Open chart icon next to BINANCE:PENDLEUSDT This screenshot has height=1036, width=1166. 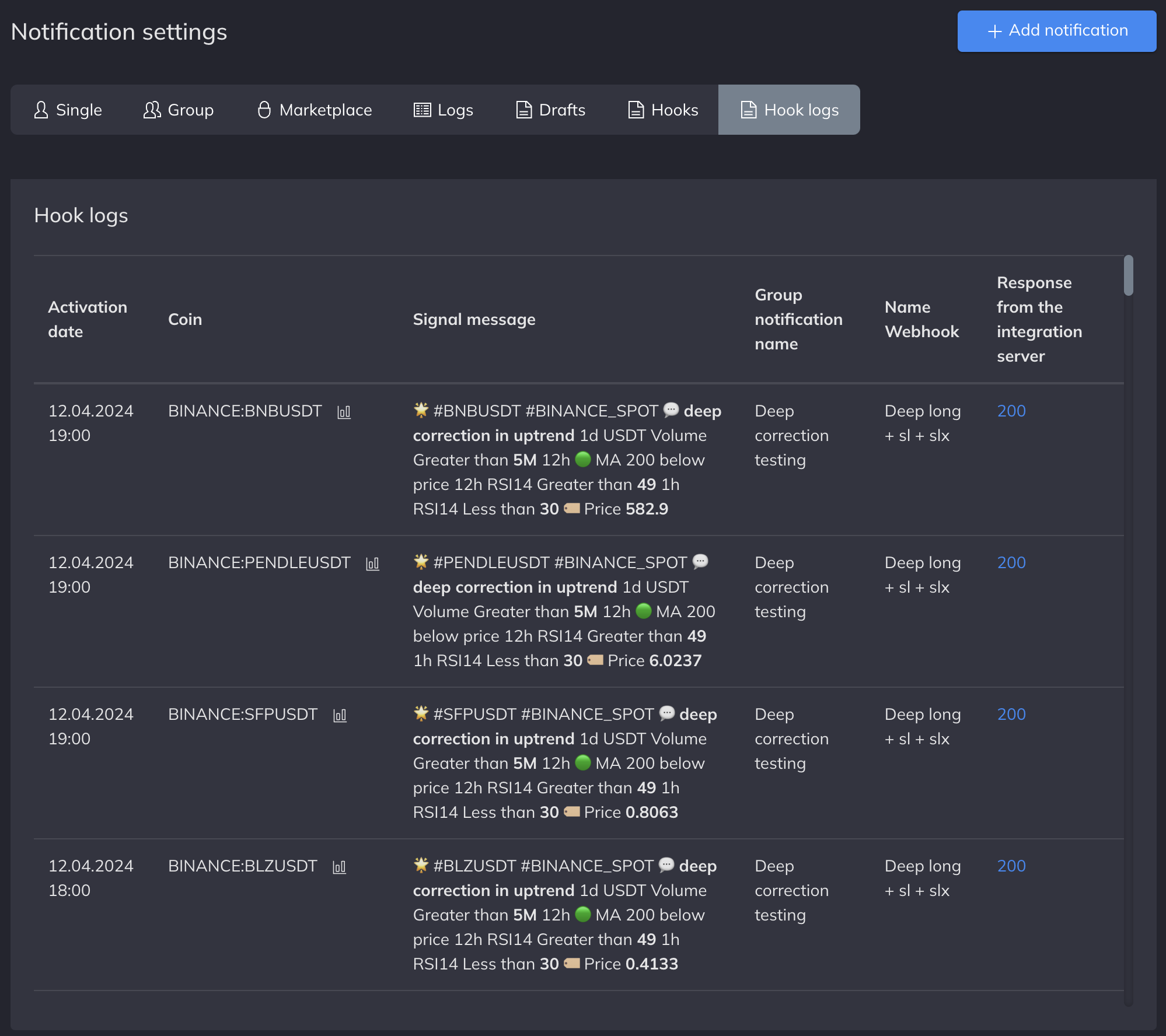[x=372, y=564]
